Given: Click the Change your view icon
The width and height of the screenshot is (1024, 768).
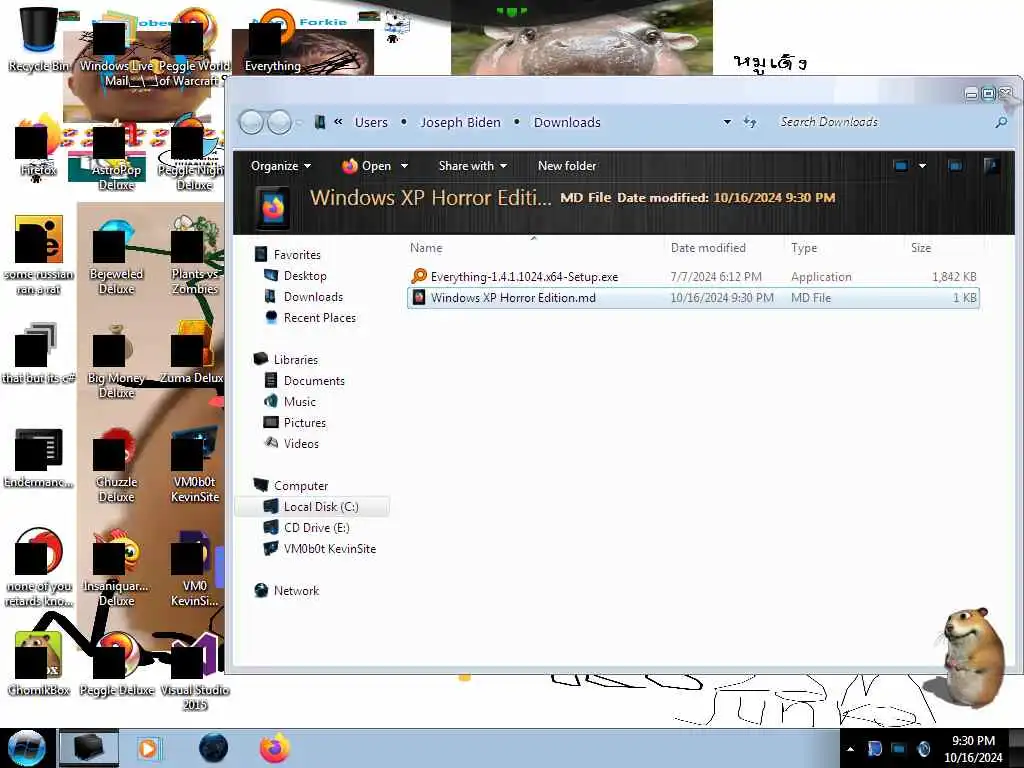Looking at the screenshot, I should (x=901, y=166).
